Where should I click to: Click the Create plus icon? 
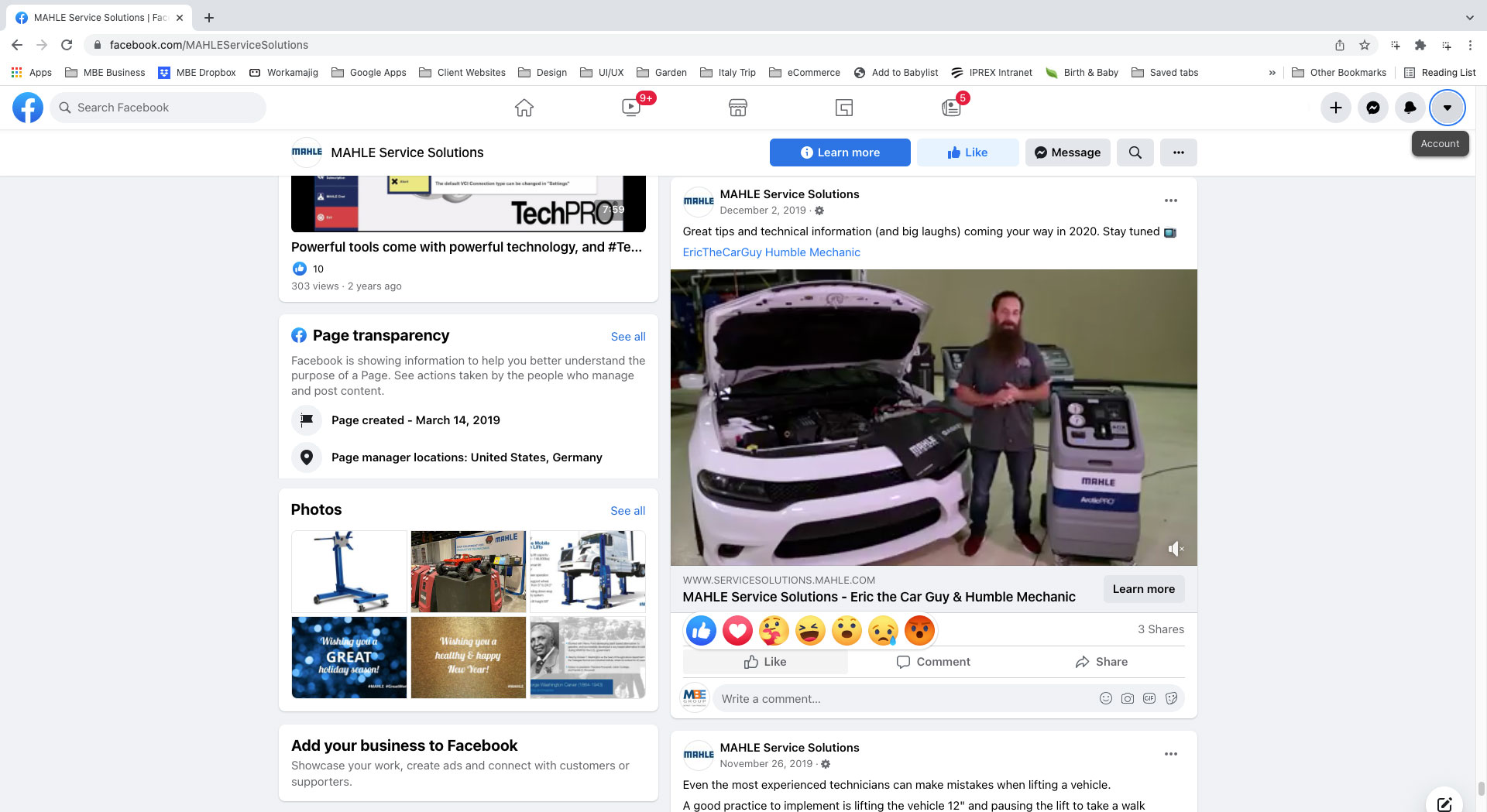[1336, 108]
